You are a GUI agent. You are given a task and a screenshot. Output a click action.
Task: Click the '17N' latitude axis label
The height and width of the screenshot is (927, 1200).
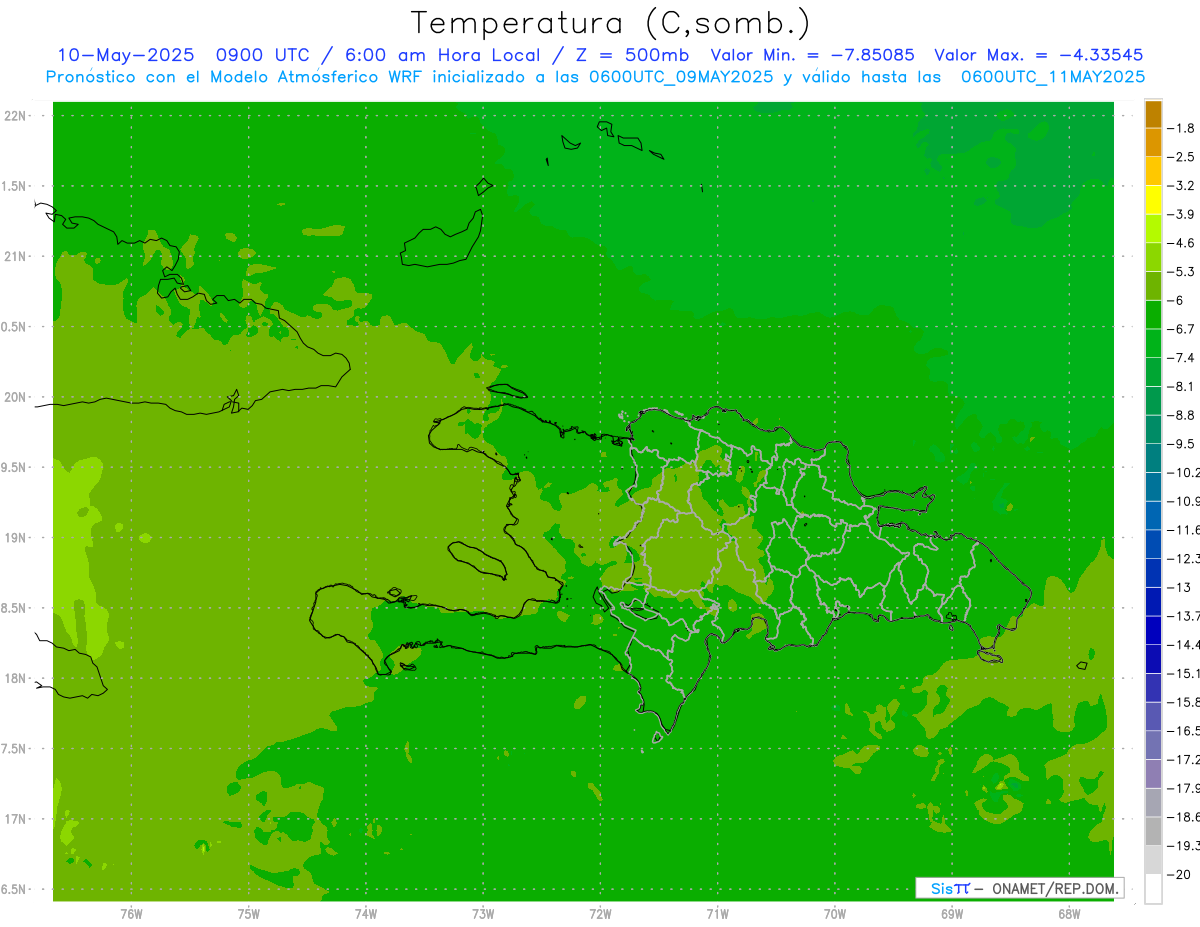(x=15, y=819)
